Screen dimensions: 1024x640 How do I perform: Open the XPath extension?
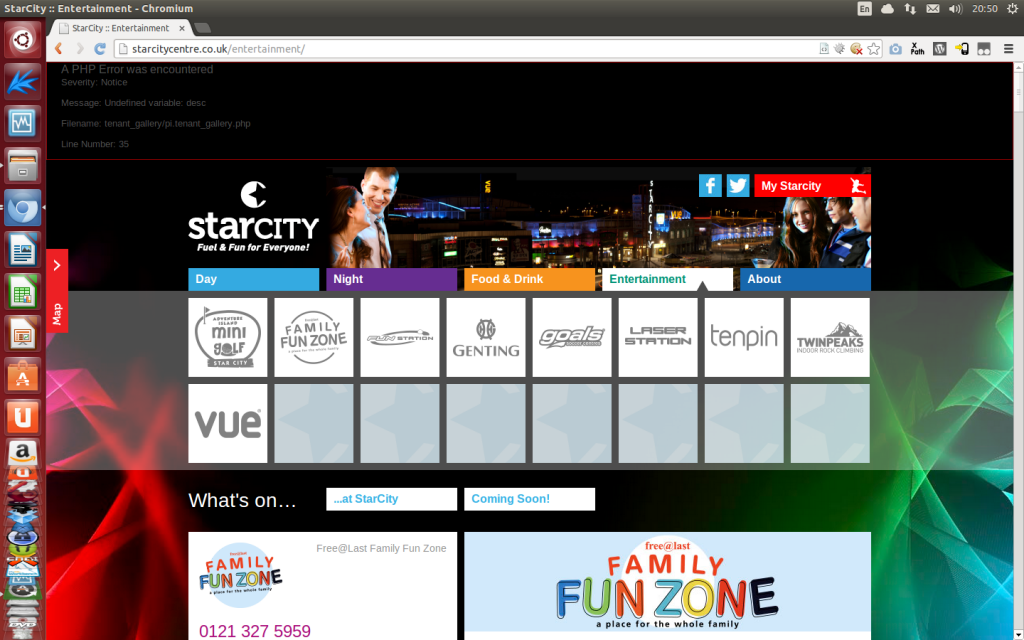point(918,49)
